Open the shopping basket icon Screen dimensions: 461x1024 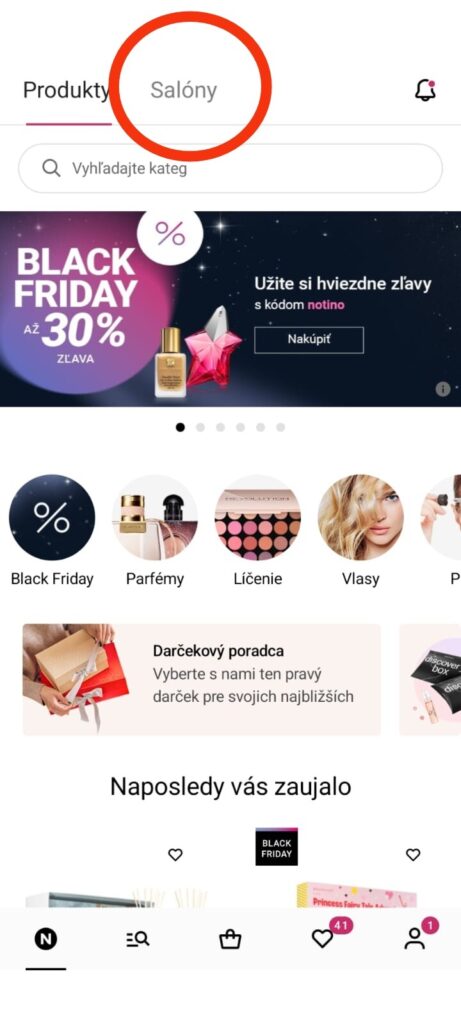(x=230, y=940)
